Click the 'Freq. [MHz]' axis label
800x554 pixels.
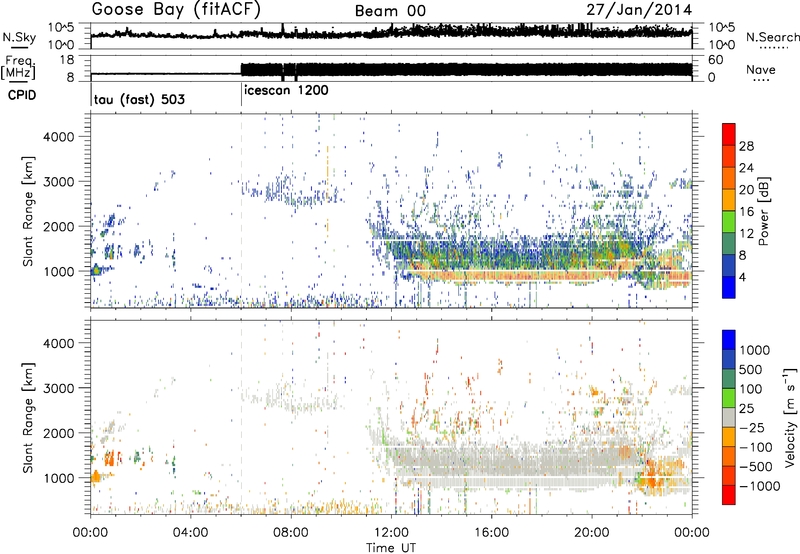tap(19, 67)
